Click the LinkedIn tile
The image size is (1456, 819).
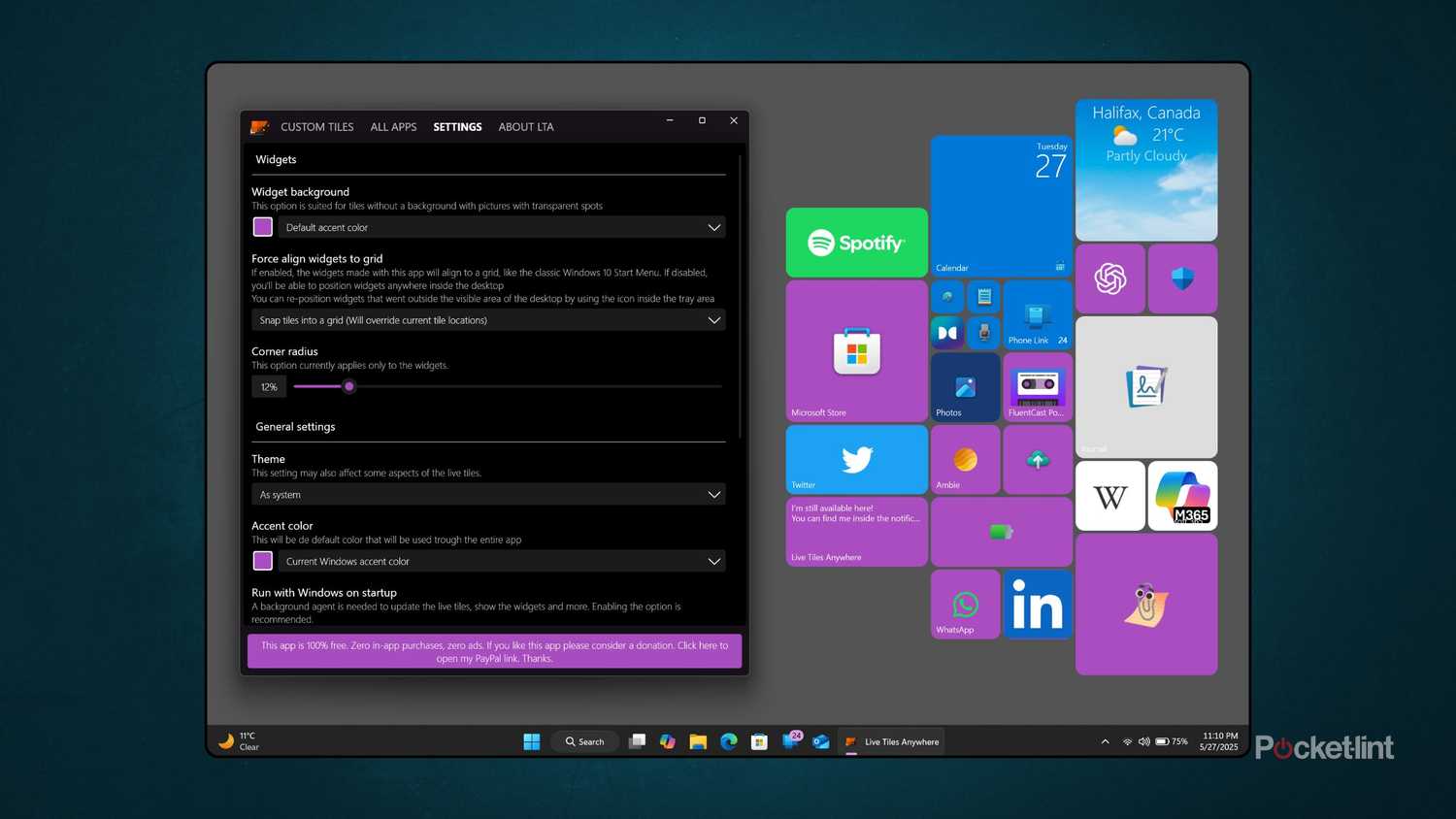(1037, 604)
